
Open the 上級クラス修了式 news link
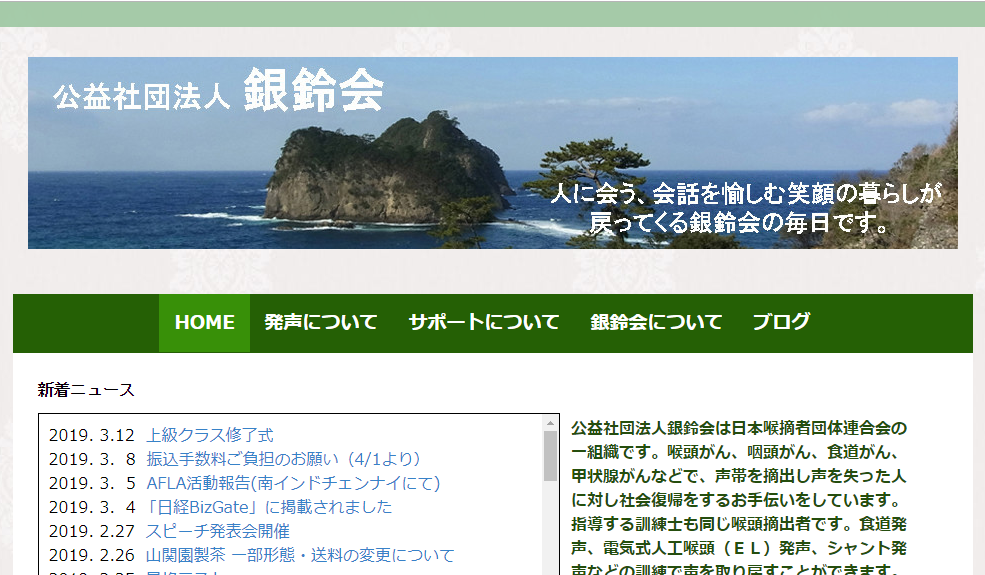click(x=209, y=435)
